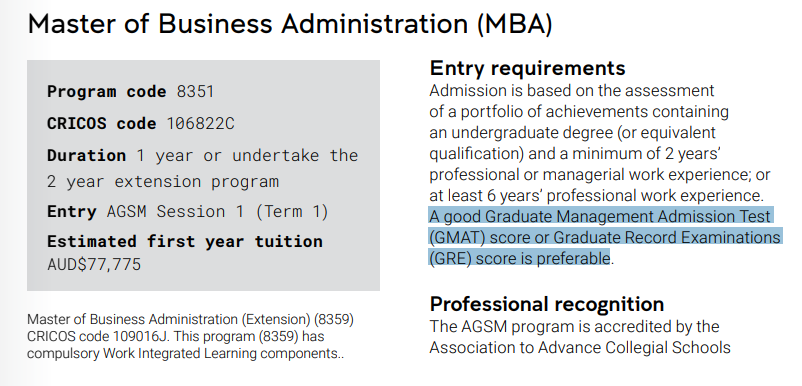Click the Entry AGSM Session 1 line
This screenshot has width=802, height=386.
(188, 211)
